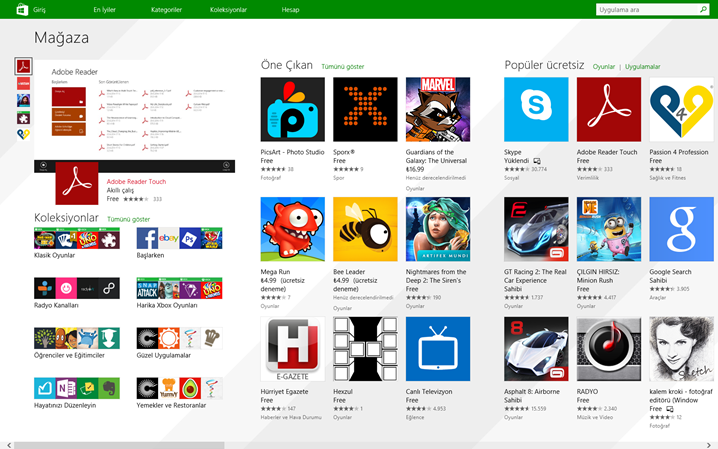Click the Store logo icon in top bar
Viewport: 718px width, 449px height.
click(x=22, y=10)
